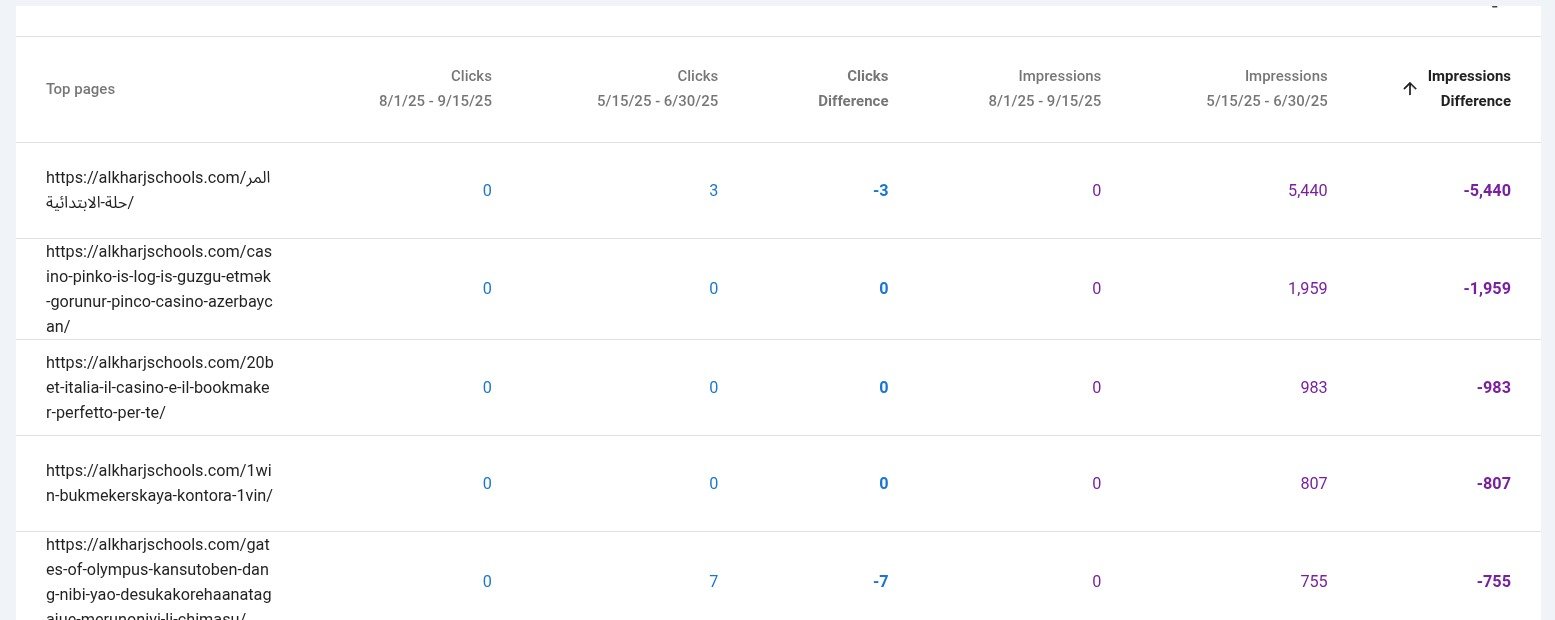The height and width of the screenshot is (620, 1555).
Task: Sort by Clicks 8/1/25 - 9/15/25 column
Action: pos(436,89)
